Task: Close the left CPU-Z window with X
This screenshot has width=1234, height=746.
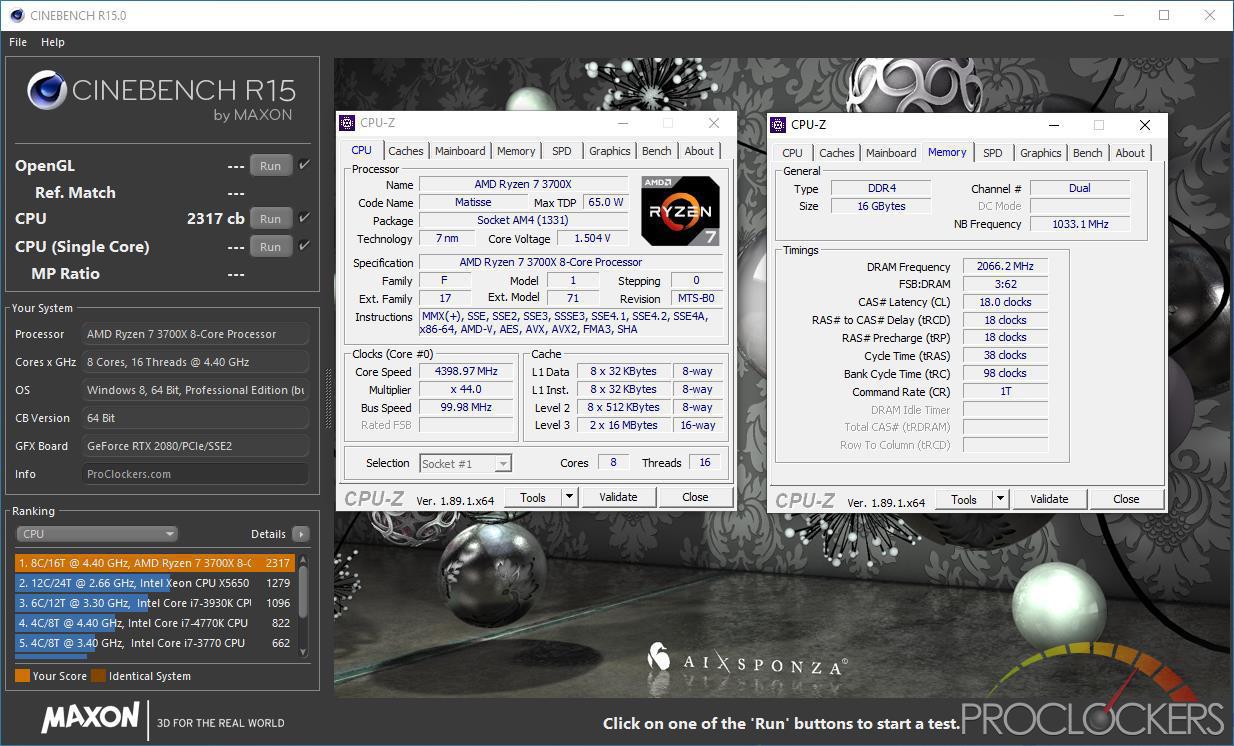Action: (714, 123)
